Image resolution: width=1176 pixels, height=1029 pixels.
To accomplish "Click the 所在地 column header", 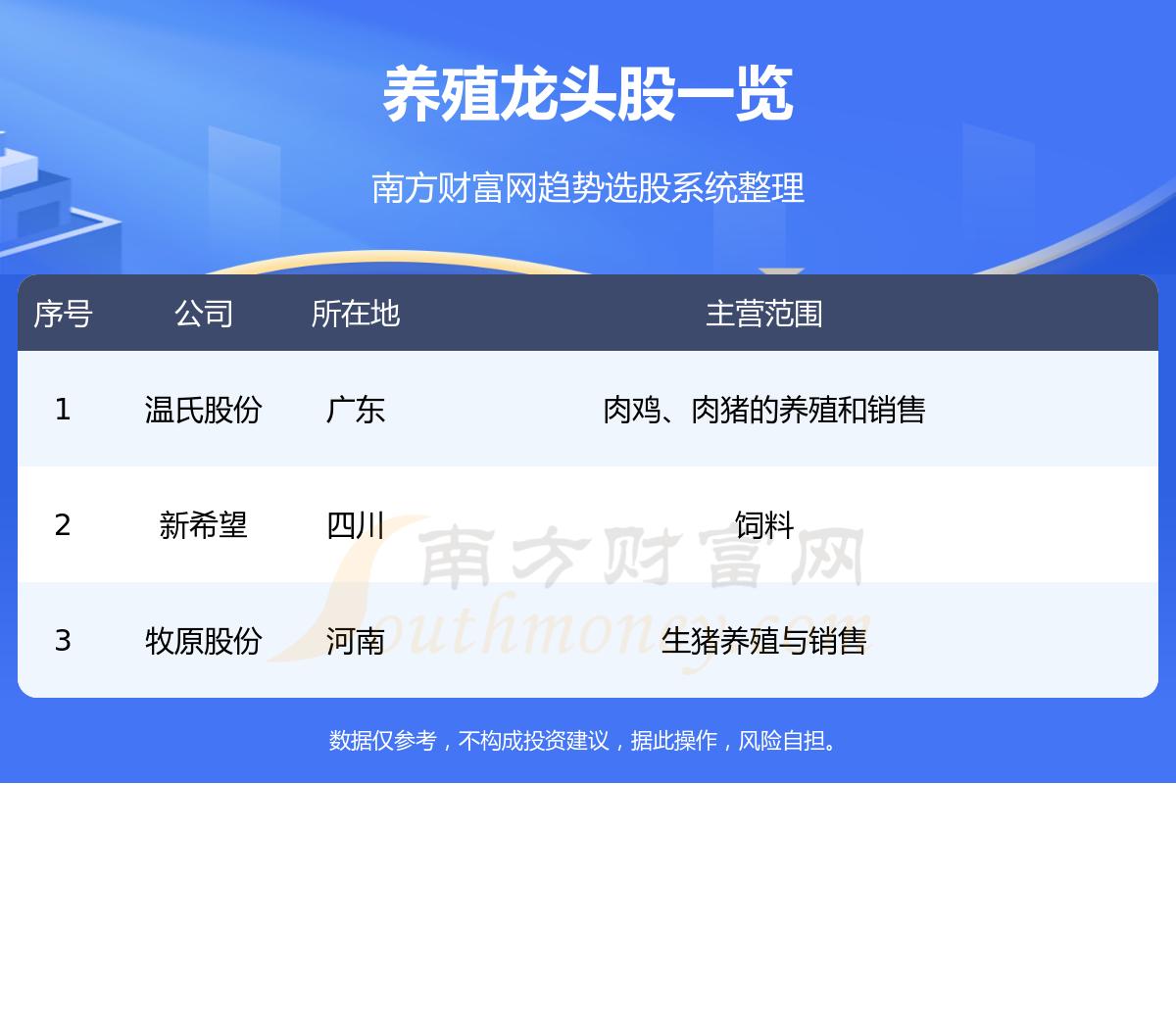I will pos(356,314).
